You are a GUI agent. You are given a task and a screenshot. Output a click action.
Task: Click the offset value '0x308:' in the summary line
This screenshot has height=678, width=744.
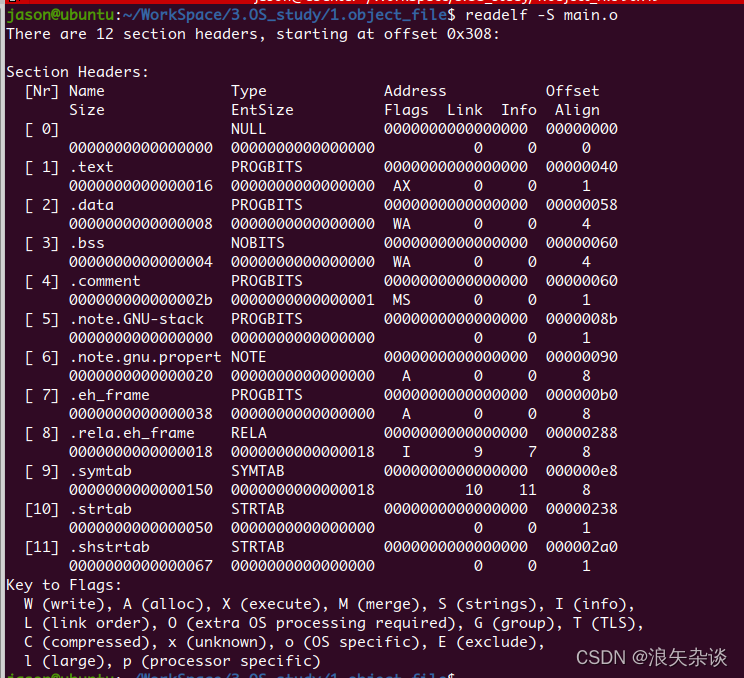[473, 34]
